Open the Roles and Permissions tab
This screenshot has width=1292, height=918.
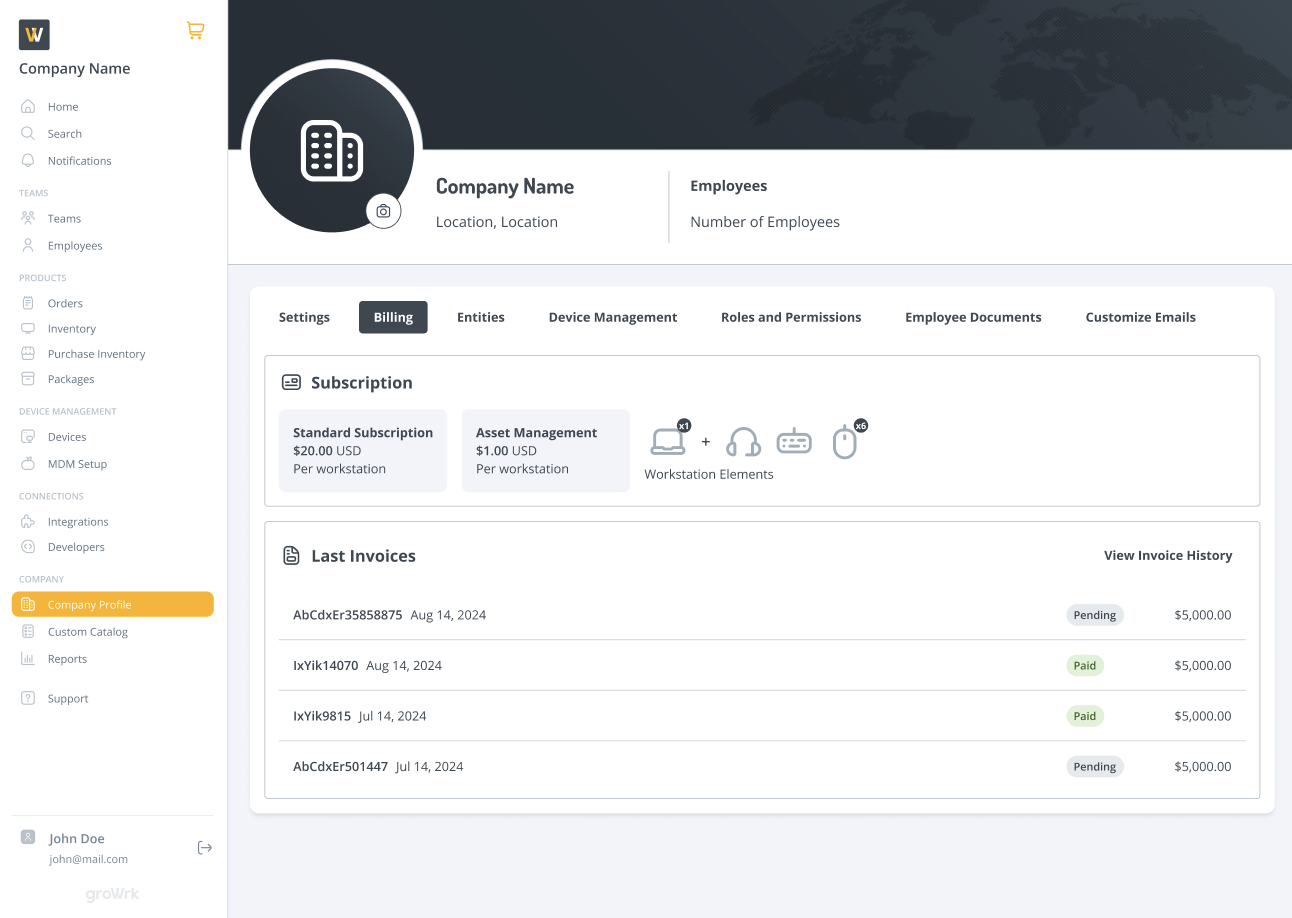coord(790,317)
